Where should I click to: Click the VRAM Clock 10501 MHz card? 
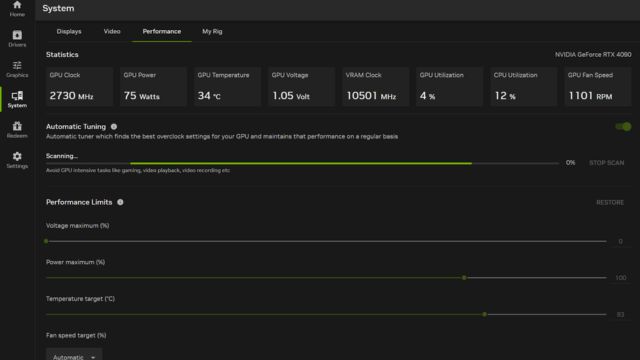[x=376, y=87]
